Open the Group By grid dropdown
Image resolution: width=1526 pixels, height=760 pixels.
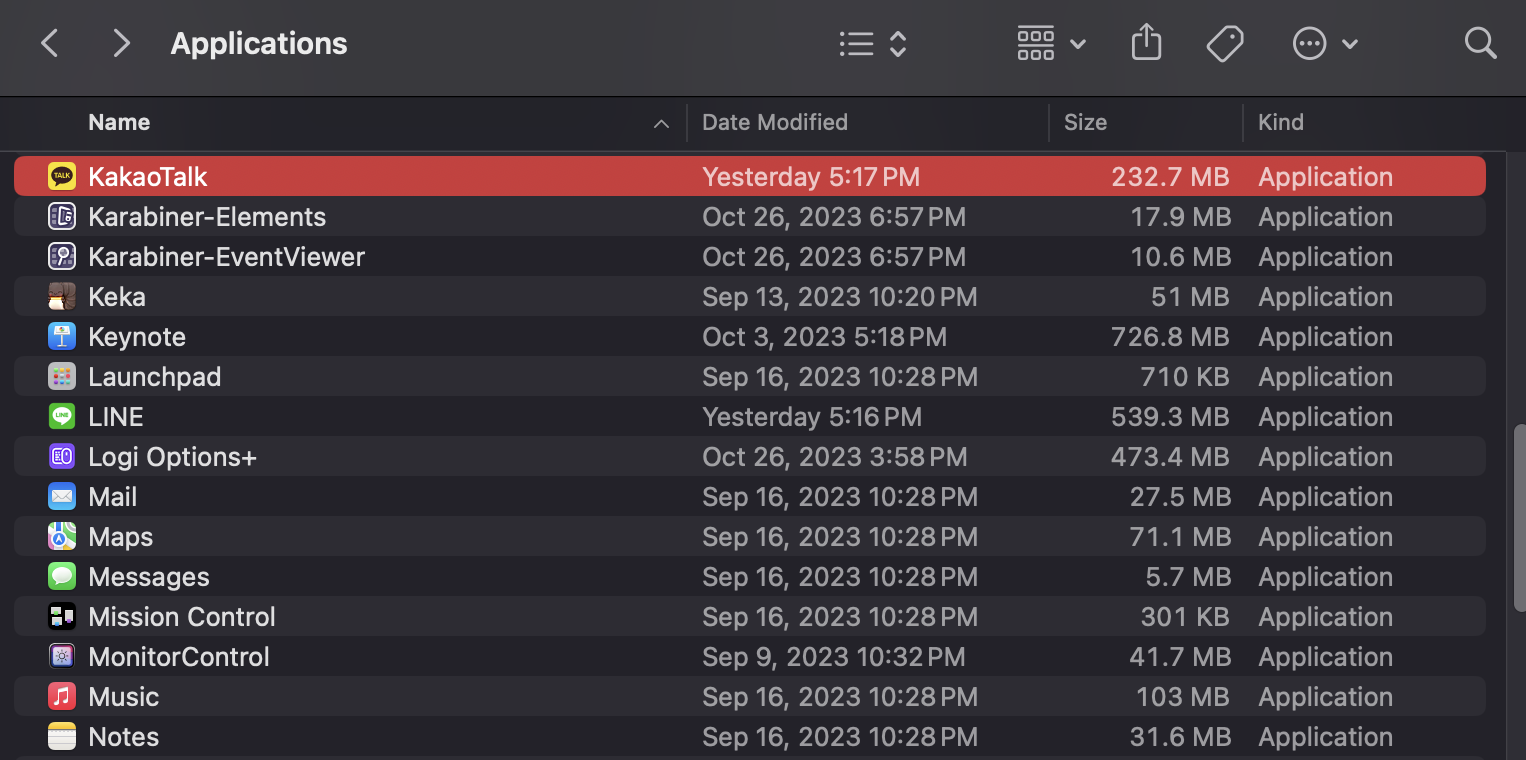coord(1051,43)
